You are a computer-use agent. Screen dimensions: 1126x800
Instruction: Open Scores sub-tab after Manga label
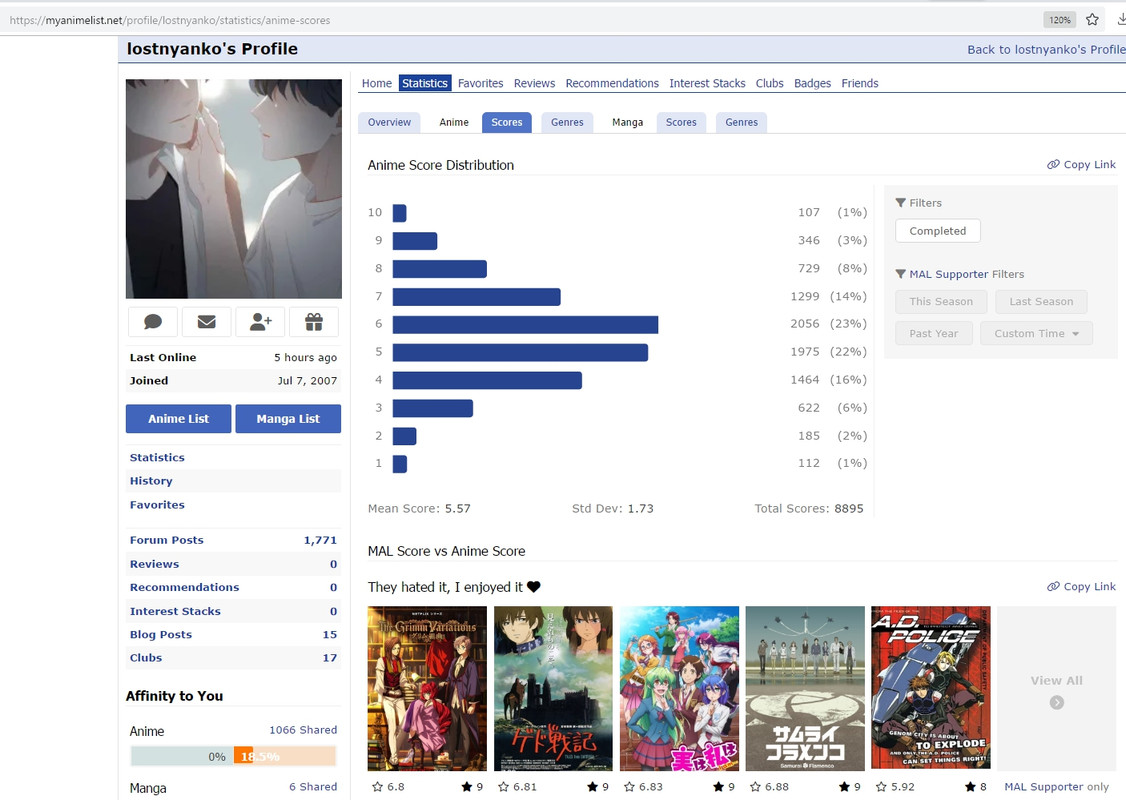(681, 123)
